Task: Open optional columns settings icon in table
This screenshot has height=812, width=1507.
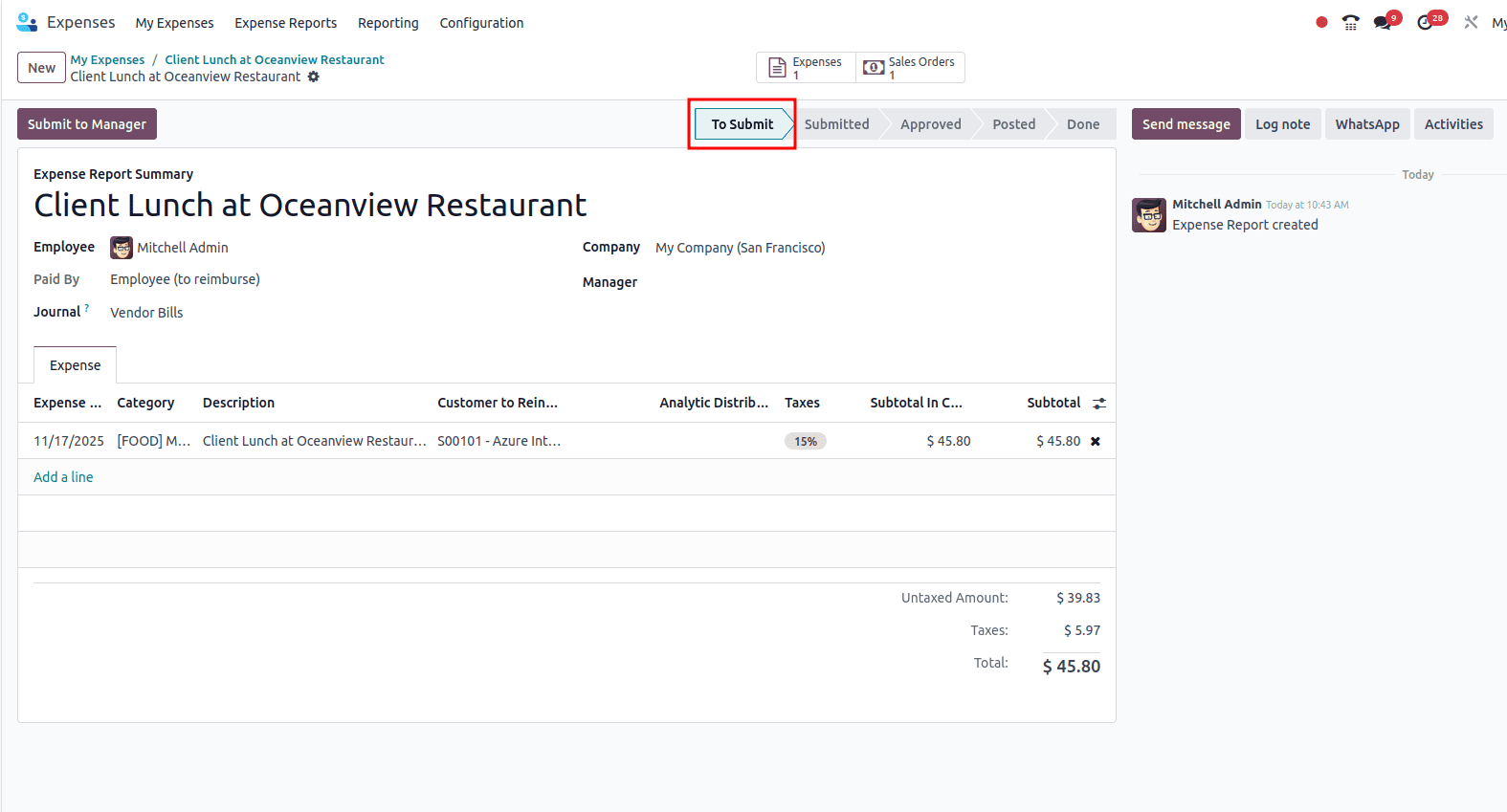Action: click(x=1099, y=404)
